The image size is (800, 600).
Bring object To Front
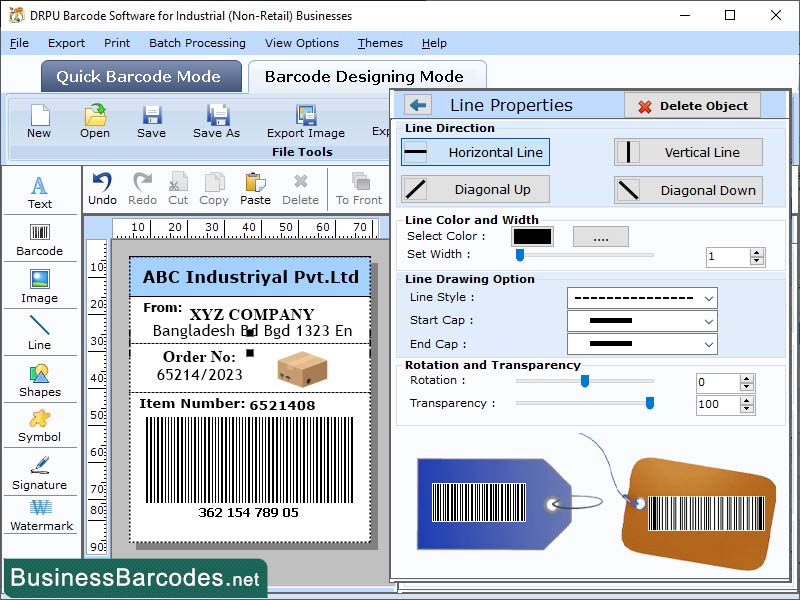point(359,189)
